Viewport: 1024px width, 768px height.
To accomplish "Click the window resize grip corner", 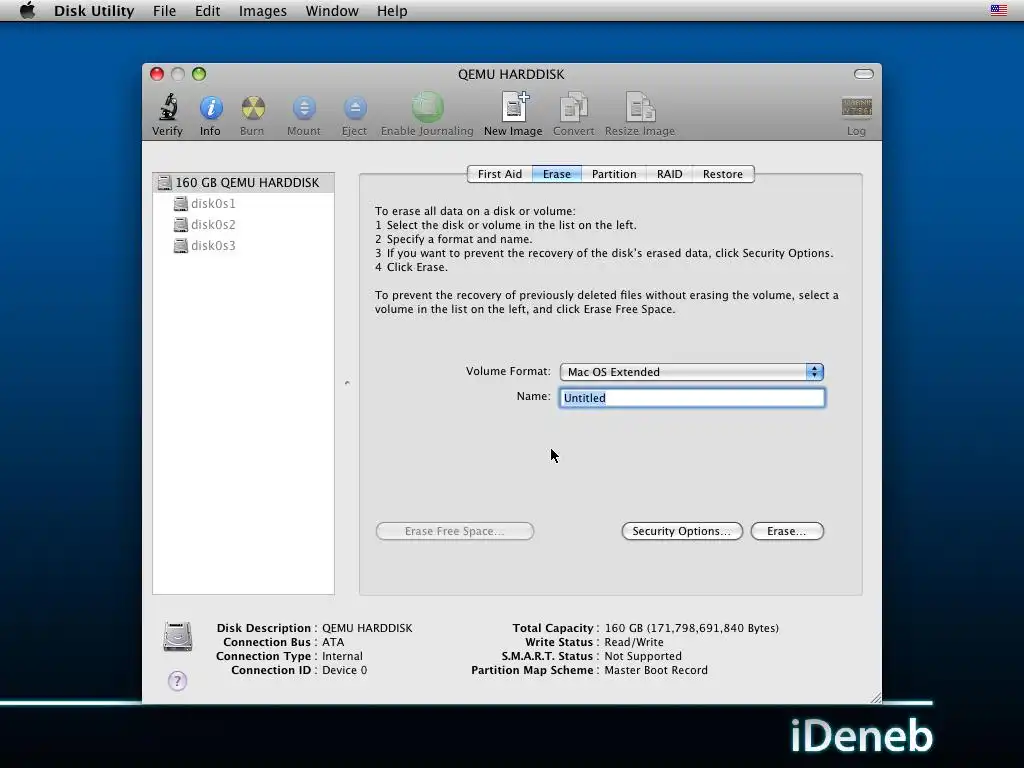I will click(x=875, y=698).
